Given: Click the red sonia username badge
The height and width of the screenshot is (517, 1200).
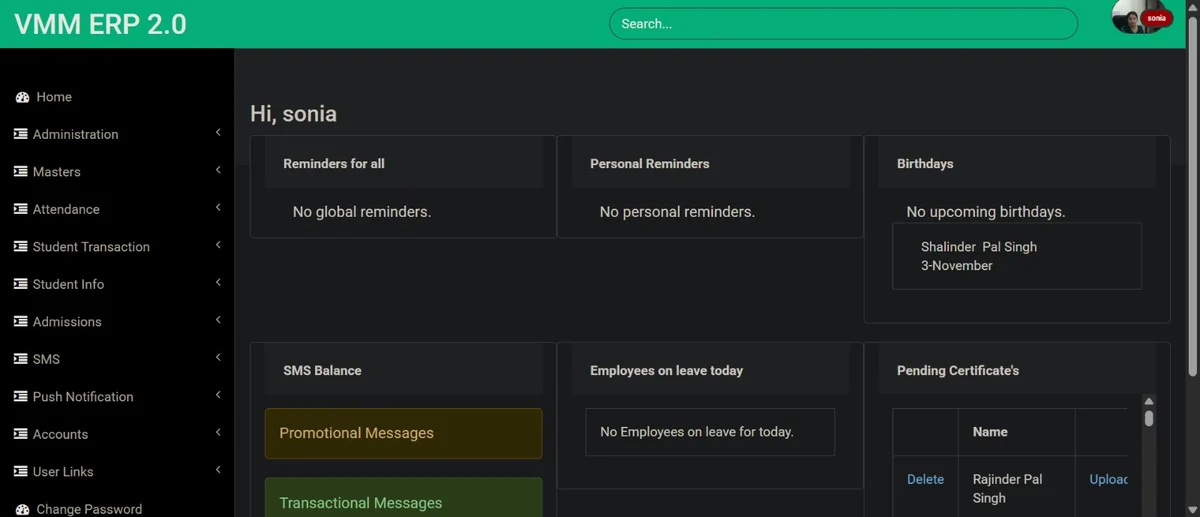Looking at the screenshot, I should tap(1157, 18).
